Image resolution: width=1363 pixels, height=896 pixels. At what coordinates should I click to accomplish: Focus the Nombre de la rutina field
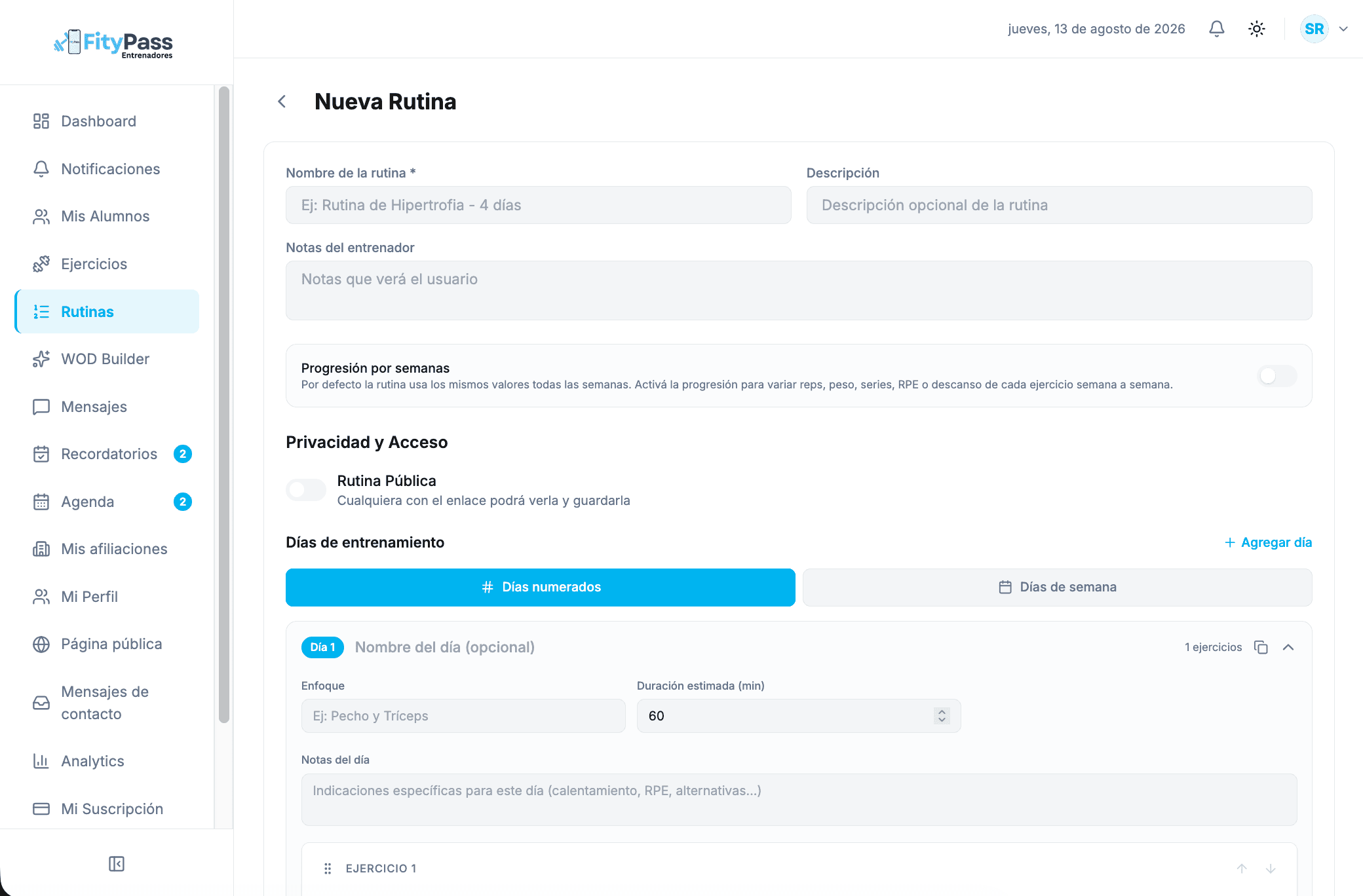[x=539, y=205]
